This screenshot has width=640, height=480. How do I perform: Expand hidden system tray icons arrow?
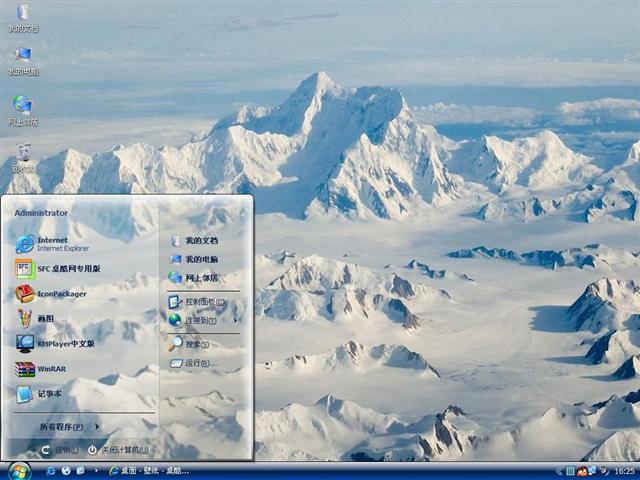[559, 471]
